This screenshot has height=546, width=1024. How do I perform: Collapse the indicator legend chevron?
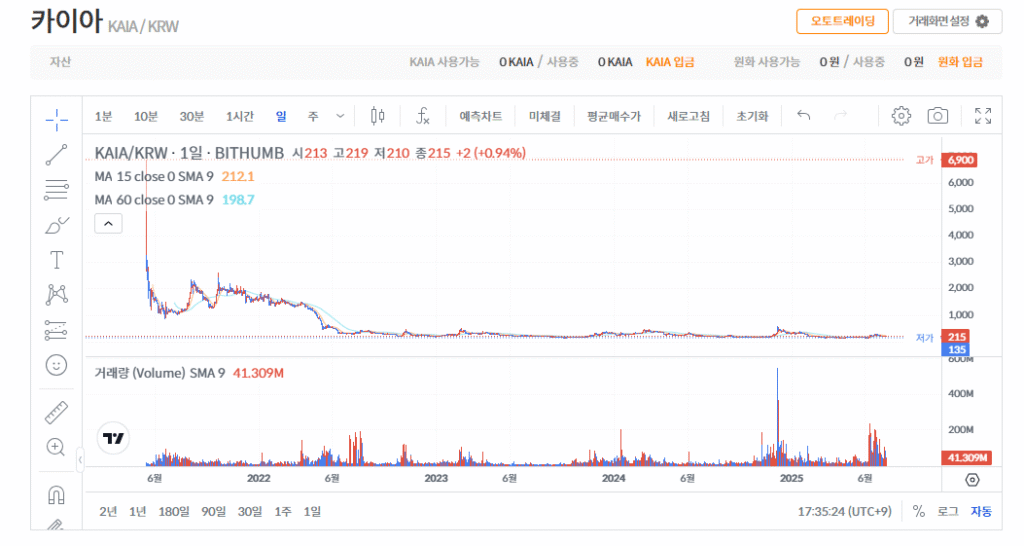pos(108,224)
